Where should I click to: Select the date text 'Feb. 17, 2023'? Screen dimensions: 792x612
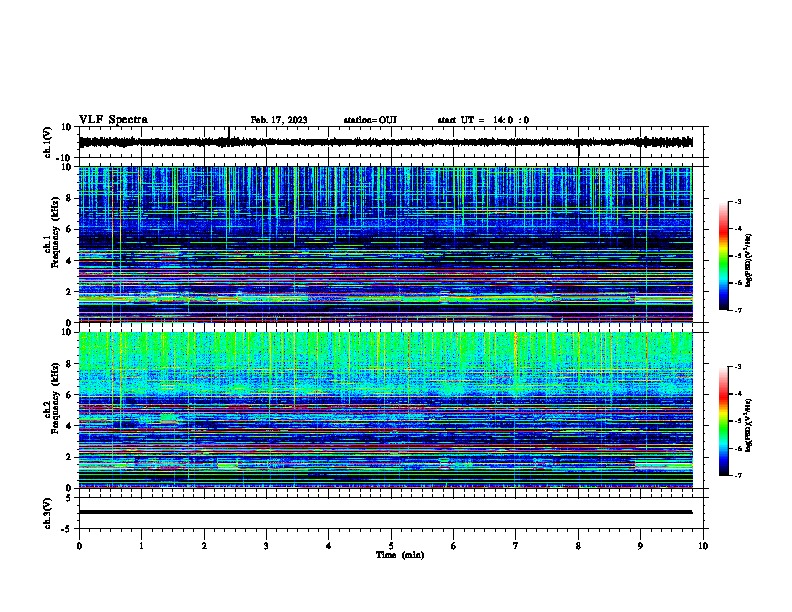(279, 120)
